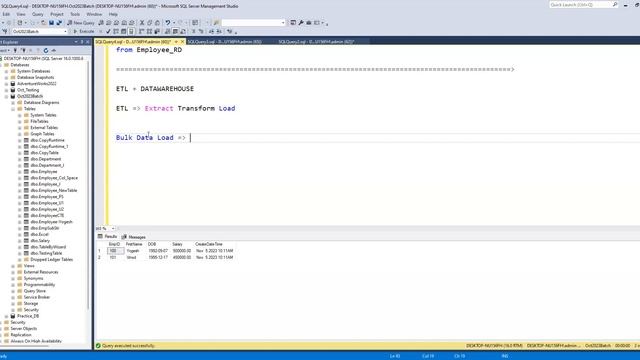This screenshot has height=360, width=640.
Task: Open the Undo history dropdown arrow
Action: [174, 23]
